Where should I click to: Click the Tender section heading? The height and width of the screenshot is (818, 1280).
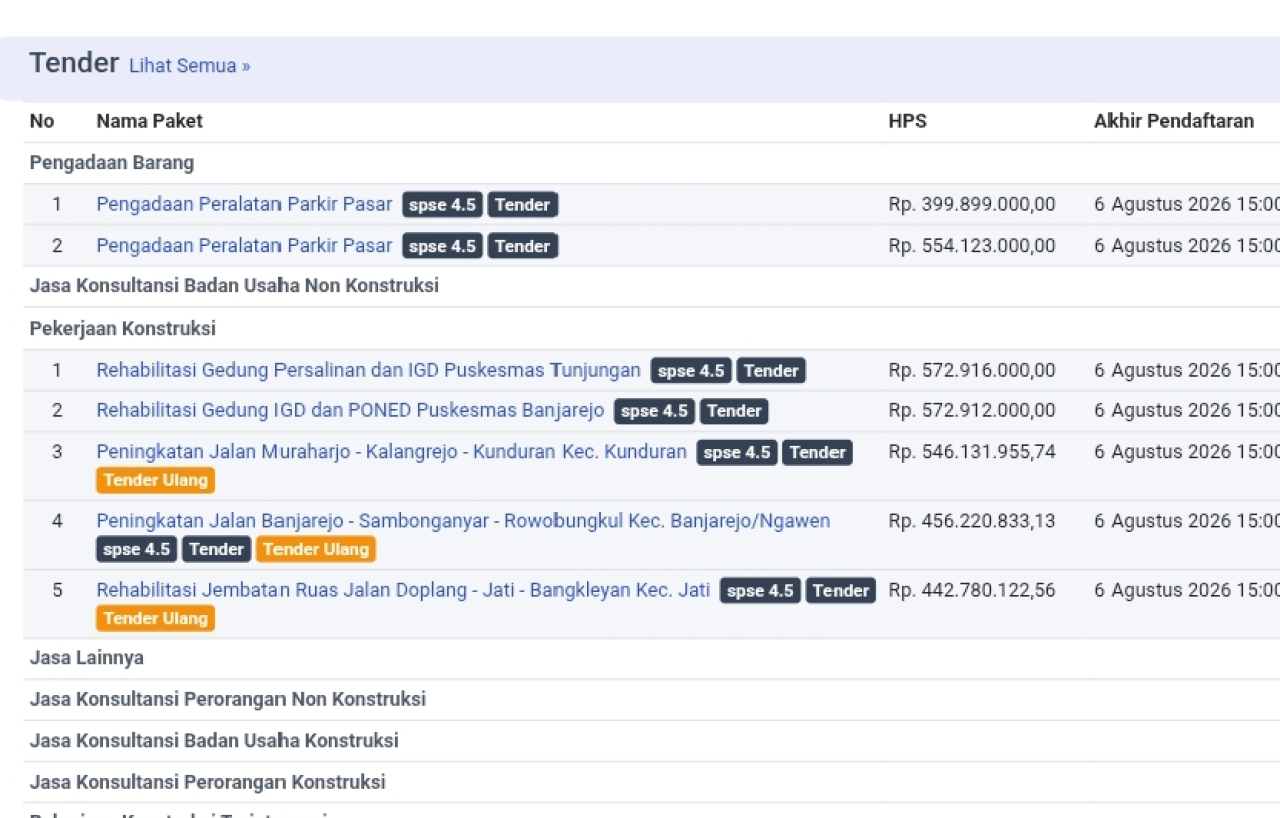point(74,63)
